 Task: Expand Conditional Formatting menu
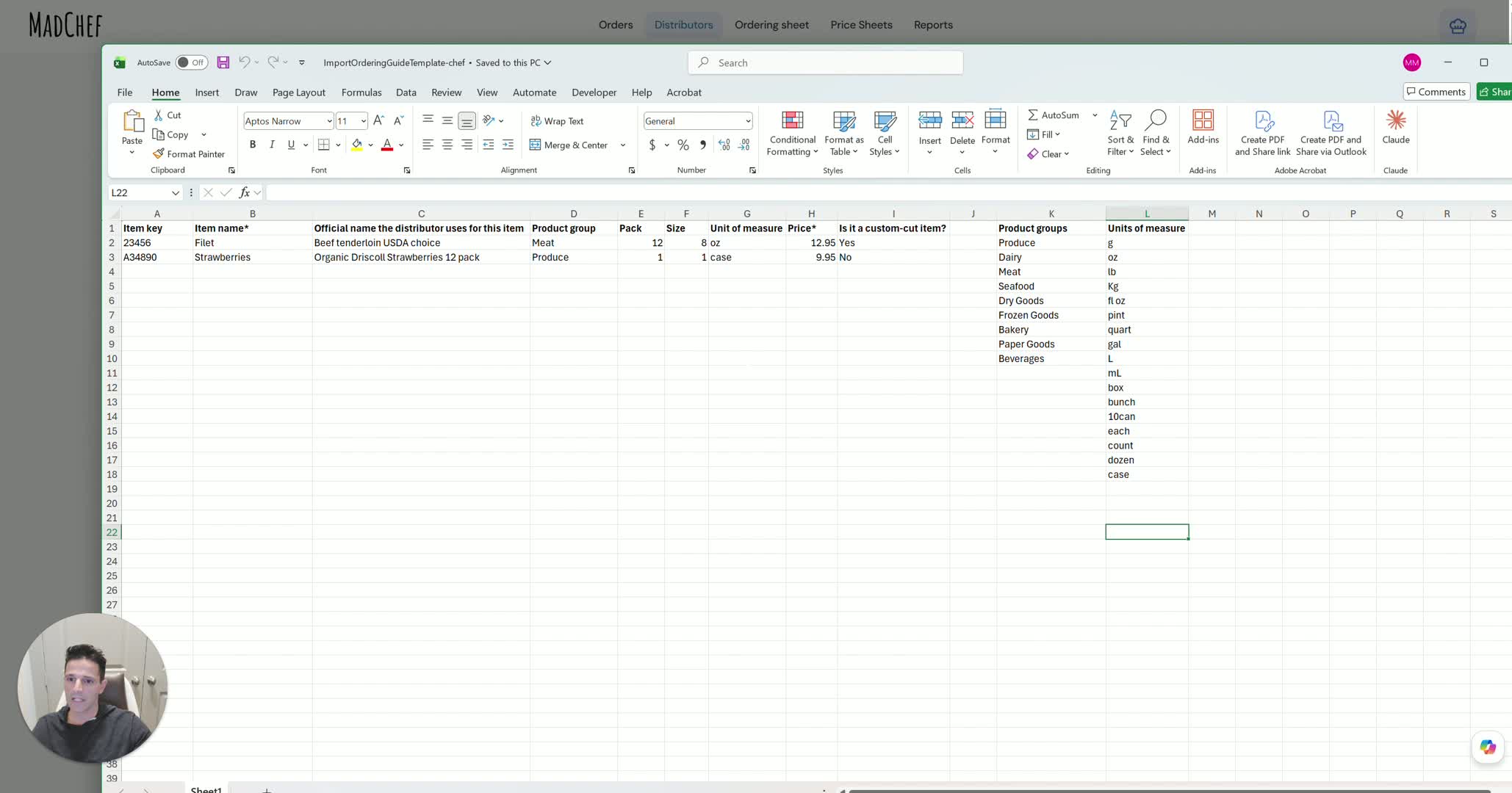pyautogui.click(x=792, y=133)
